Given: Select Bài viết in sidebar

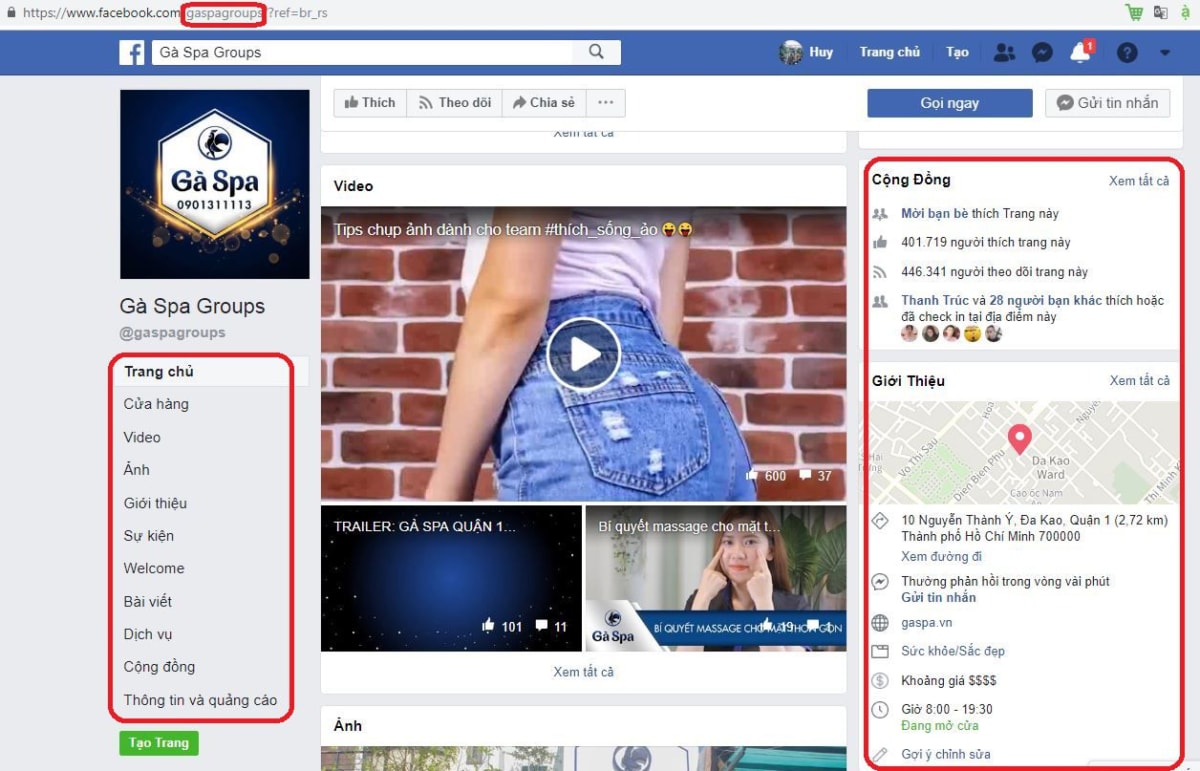Looking at the screenshot, I should (148, 601).
